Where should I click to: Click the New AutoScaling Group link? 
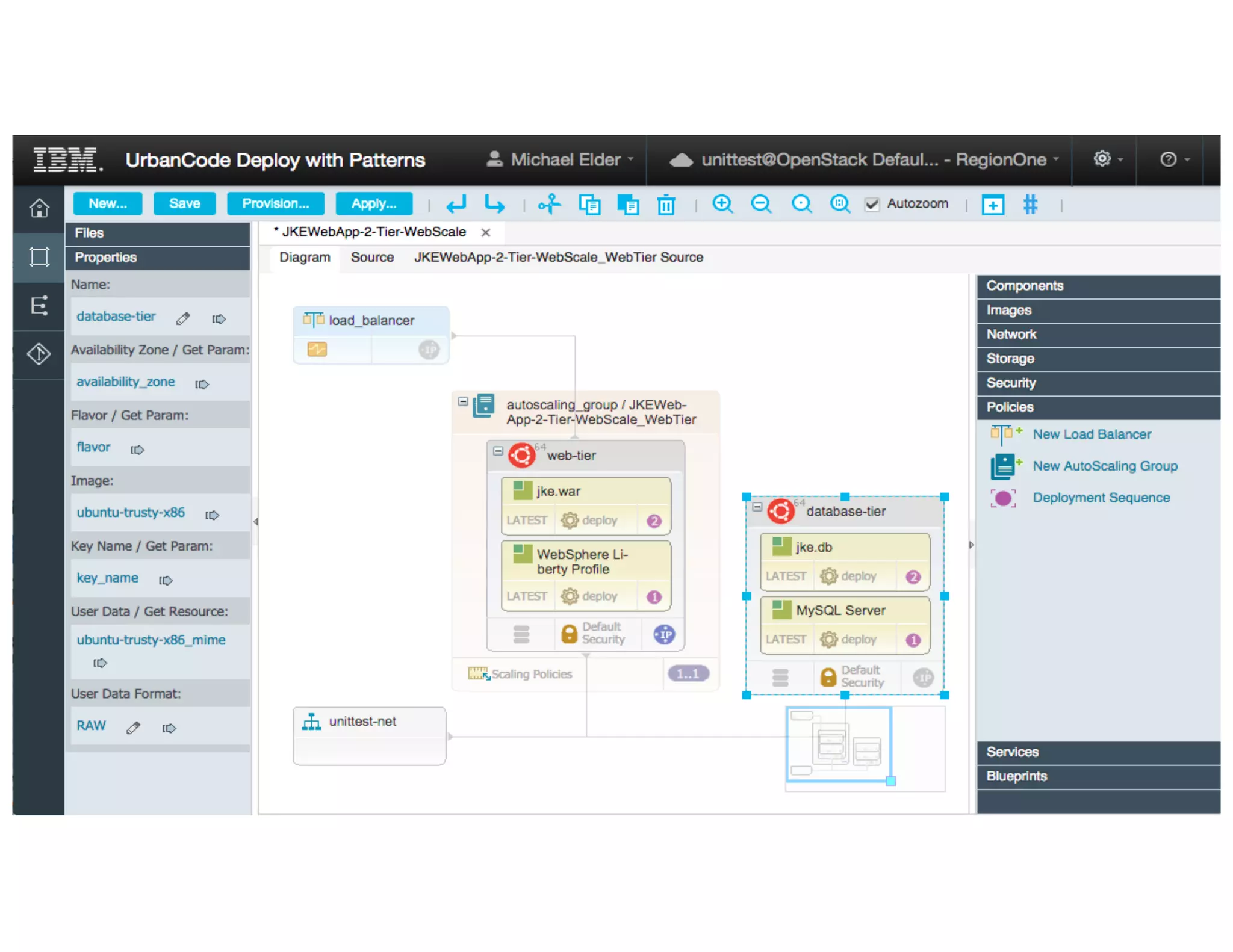[x=1105, y=466]
